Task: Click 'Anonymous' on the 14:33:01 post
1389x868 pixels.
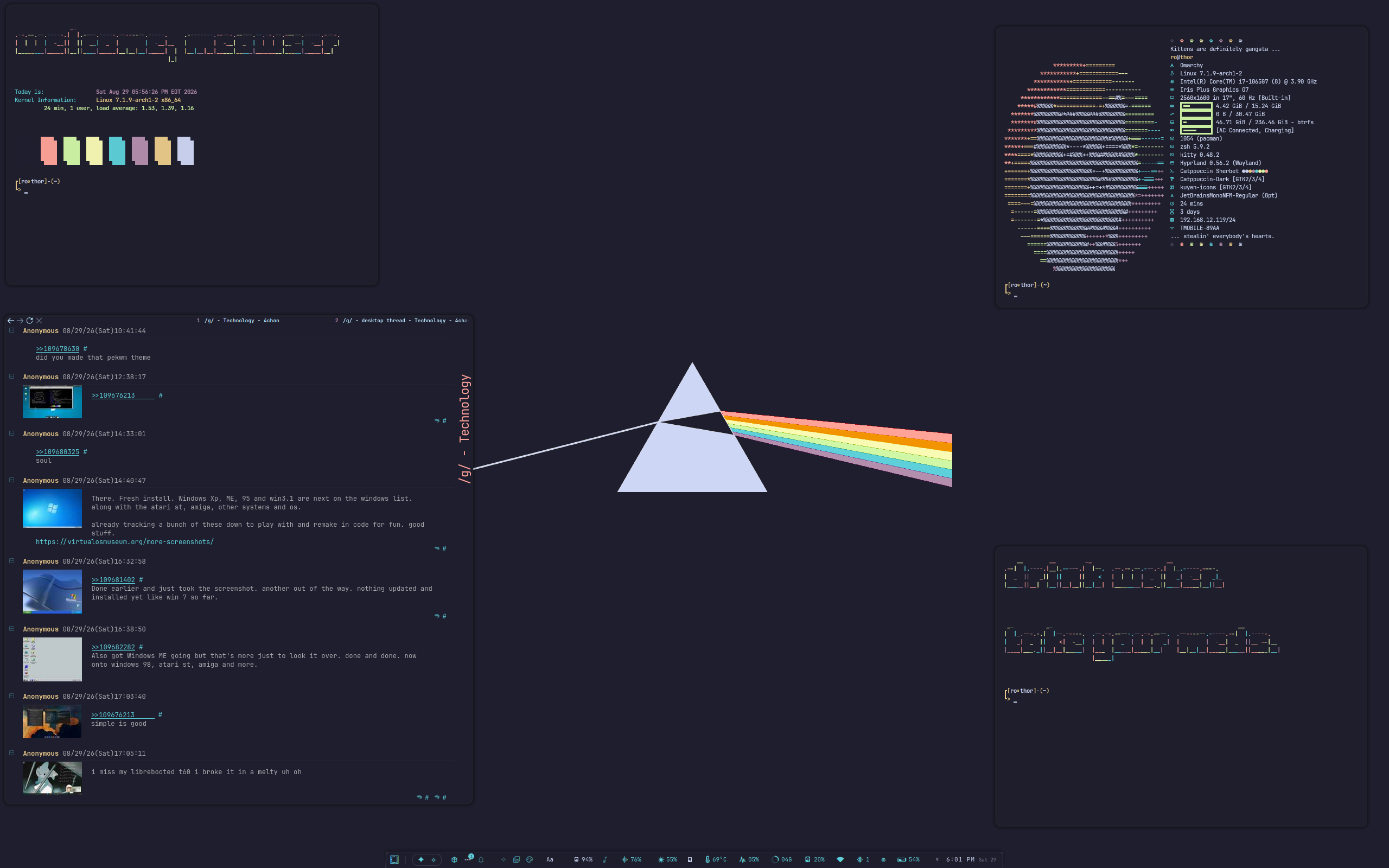Action: point(41,434)
